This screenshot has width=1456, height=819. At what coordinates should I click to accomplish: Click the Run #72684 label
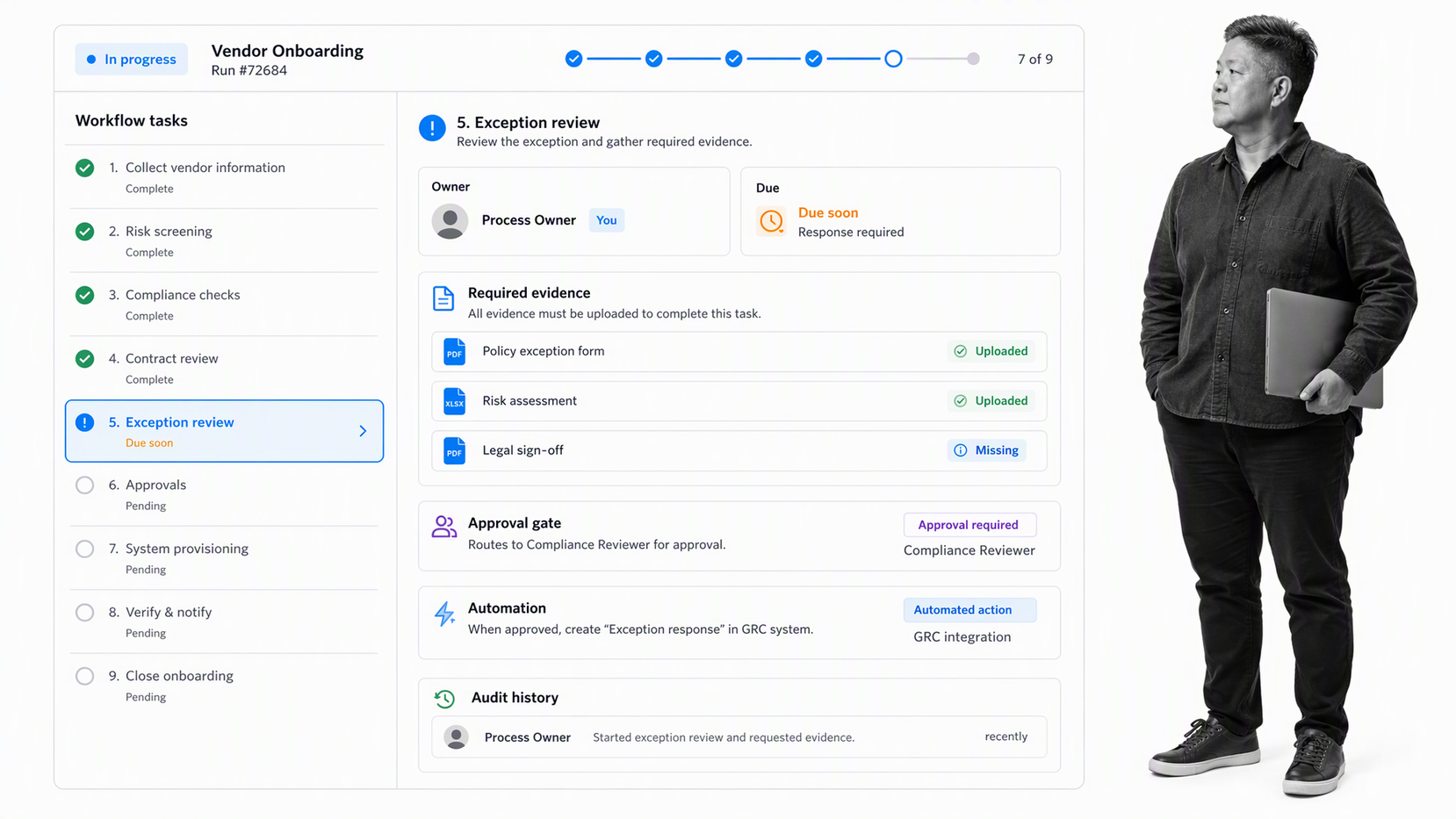click(x=249, y=70)
